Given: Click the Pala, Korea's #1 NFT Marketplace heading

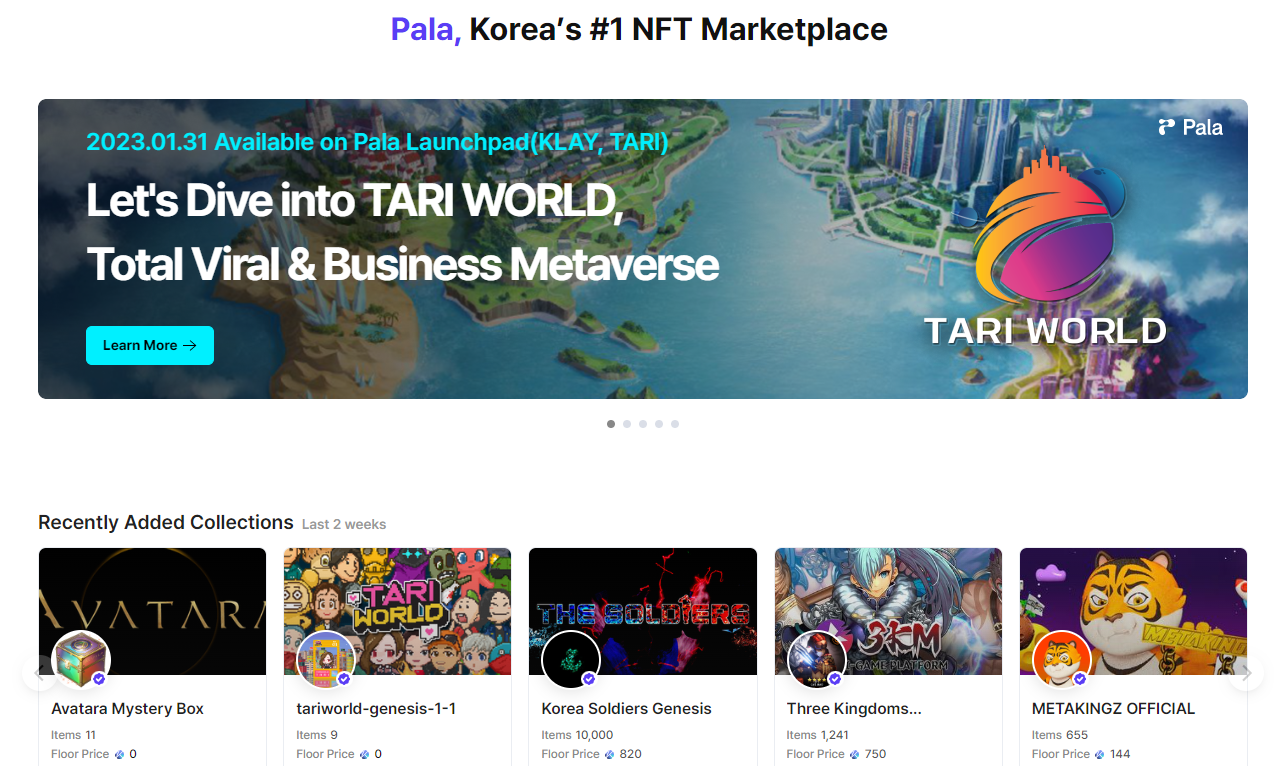Looking at the screenshot, I should (x=639, y=29).
